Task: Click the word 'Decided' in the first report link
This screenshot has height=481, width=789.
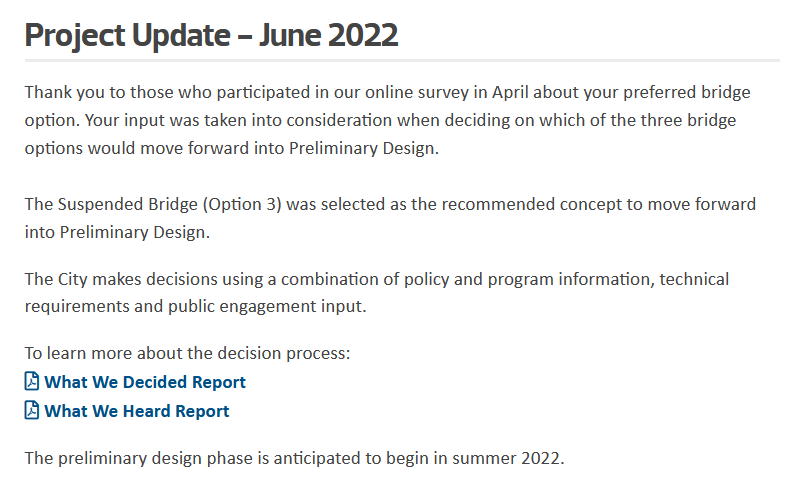Action: pos(155,382)
